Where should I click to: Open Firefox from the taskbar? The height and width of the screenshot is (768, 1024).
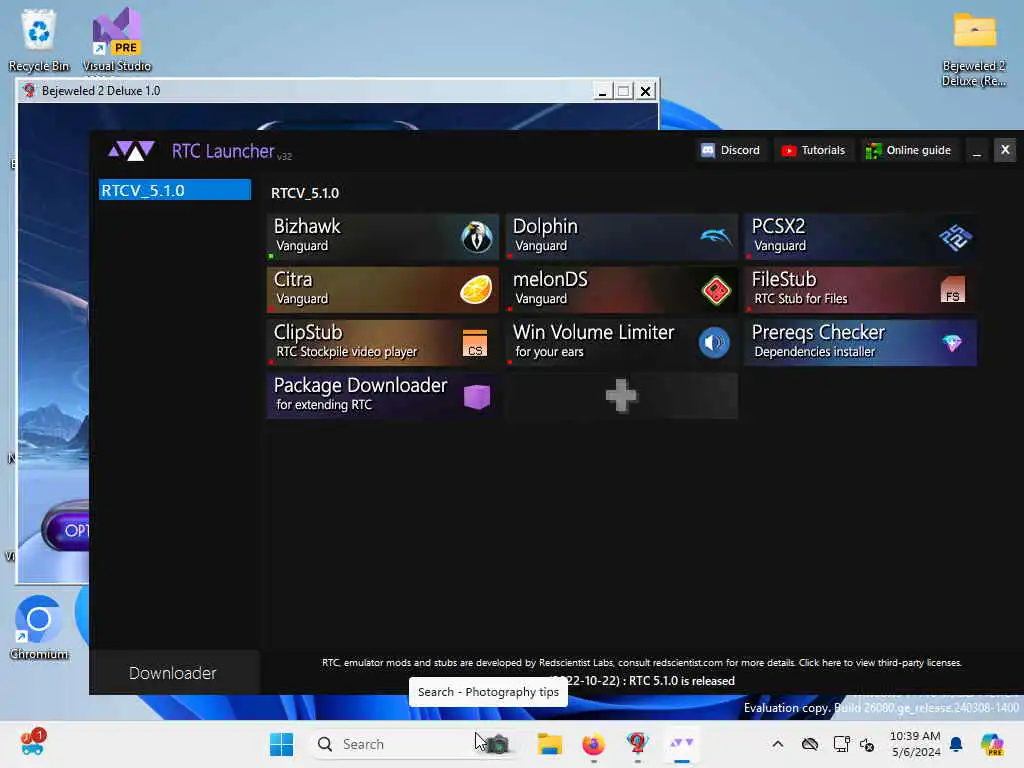click(593, 744)
